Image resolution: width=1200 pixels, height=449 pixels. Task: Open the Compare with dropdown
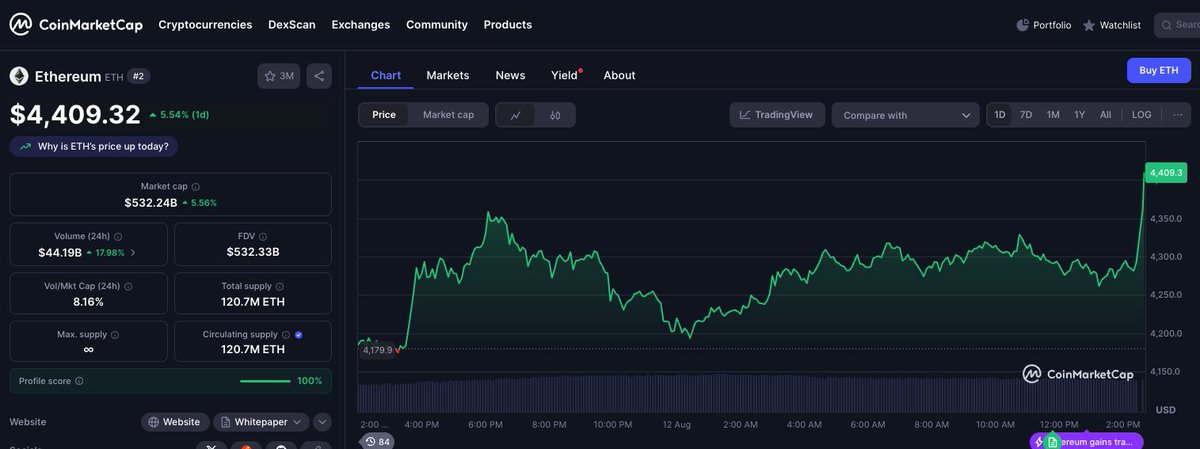(x=905, y=115)
